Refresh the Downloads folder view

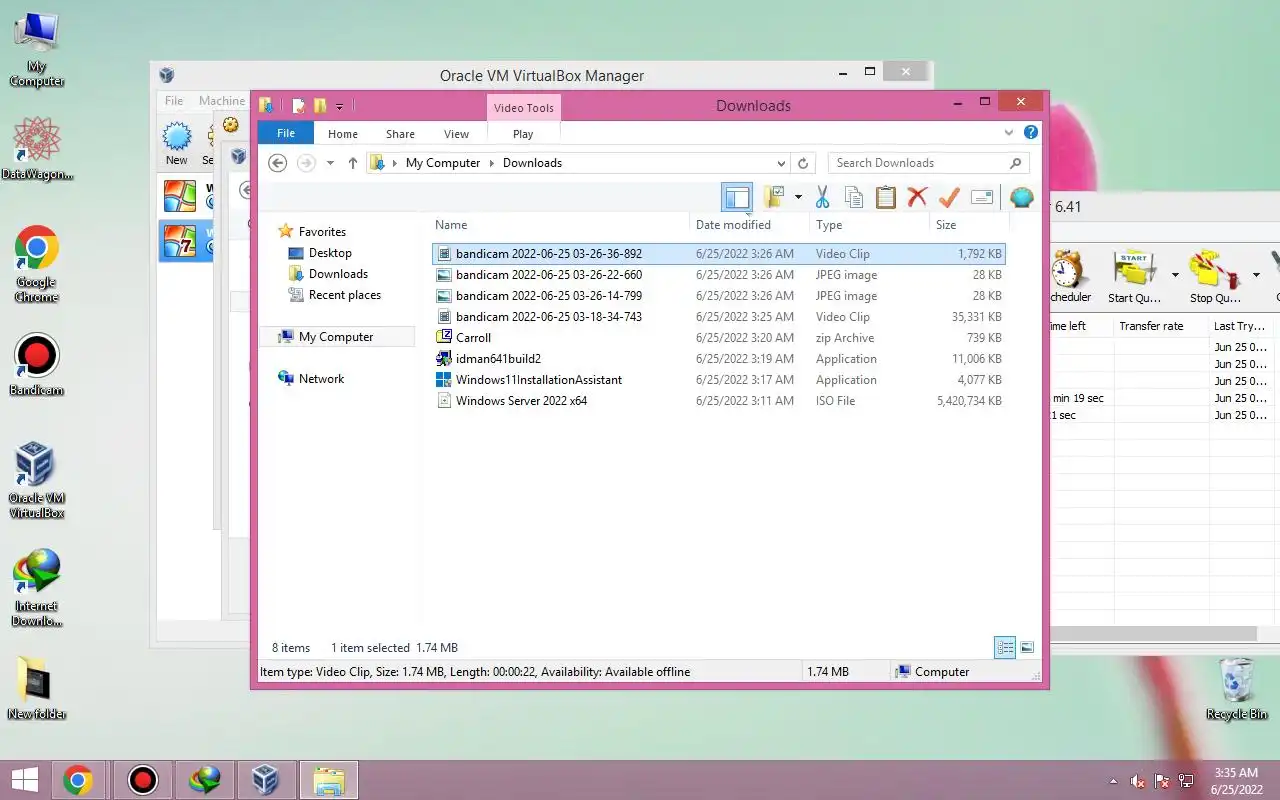pos(803,163)
